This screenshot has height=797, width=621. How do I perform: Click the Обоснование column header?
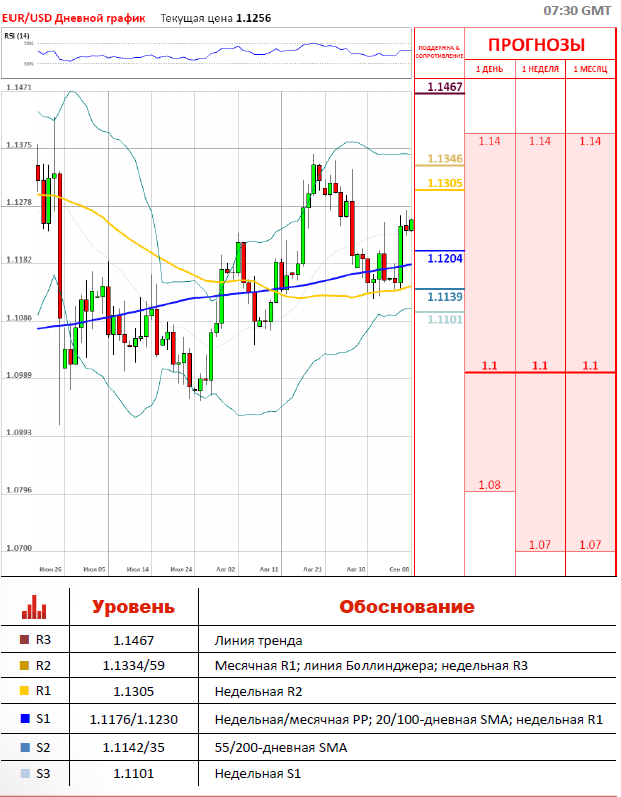407,606
